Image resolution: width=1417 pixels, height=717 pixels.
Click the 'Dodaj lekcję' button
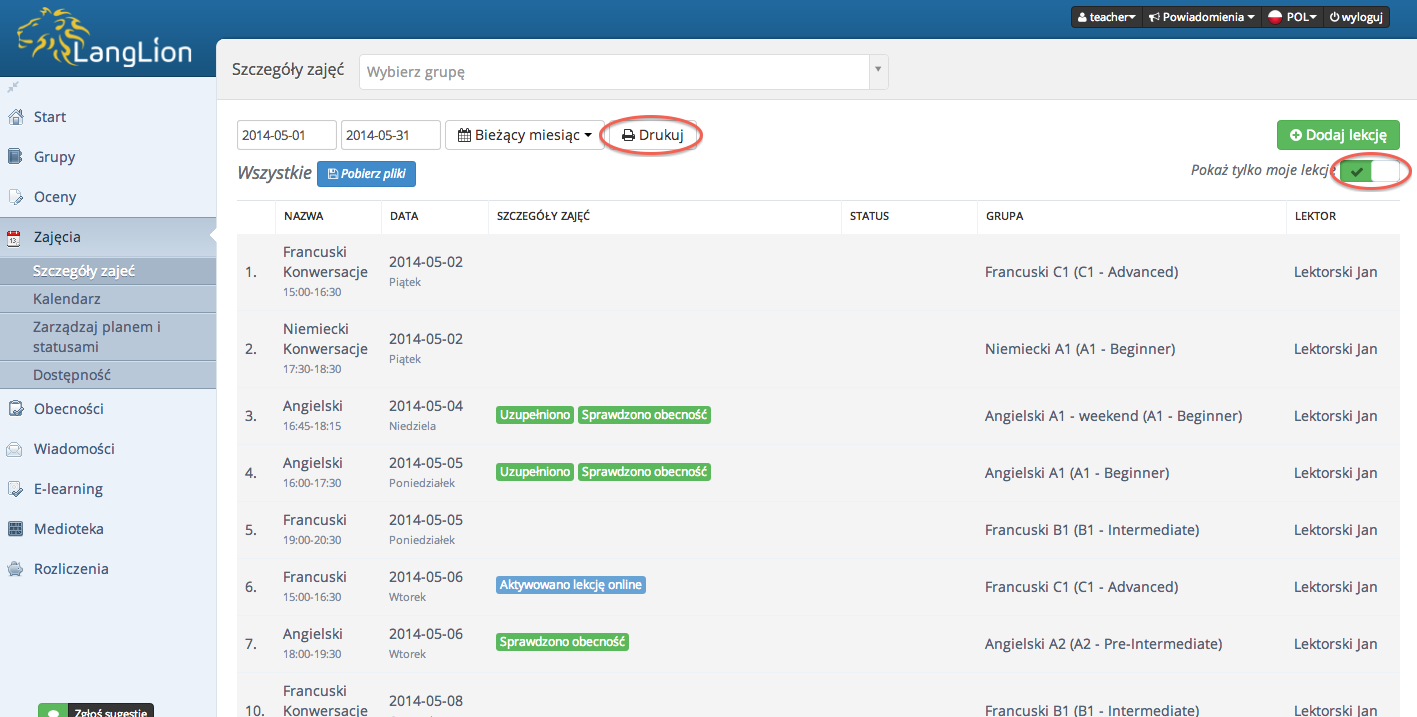tap(1338, 135)
